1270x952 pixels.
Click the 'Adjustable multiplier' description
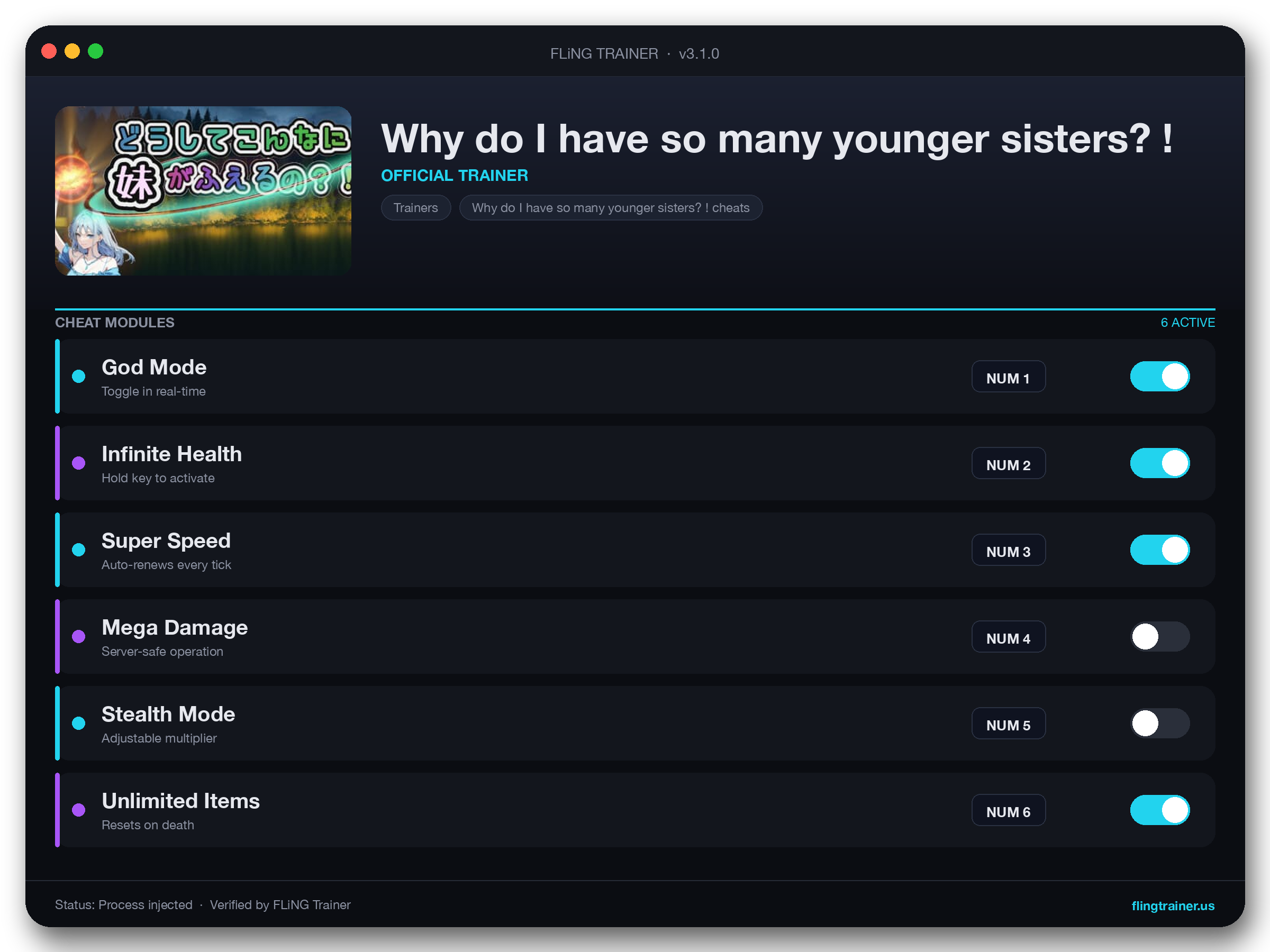159,738
